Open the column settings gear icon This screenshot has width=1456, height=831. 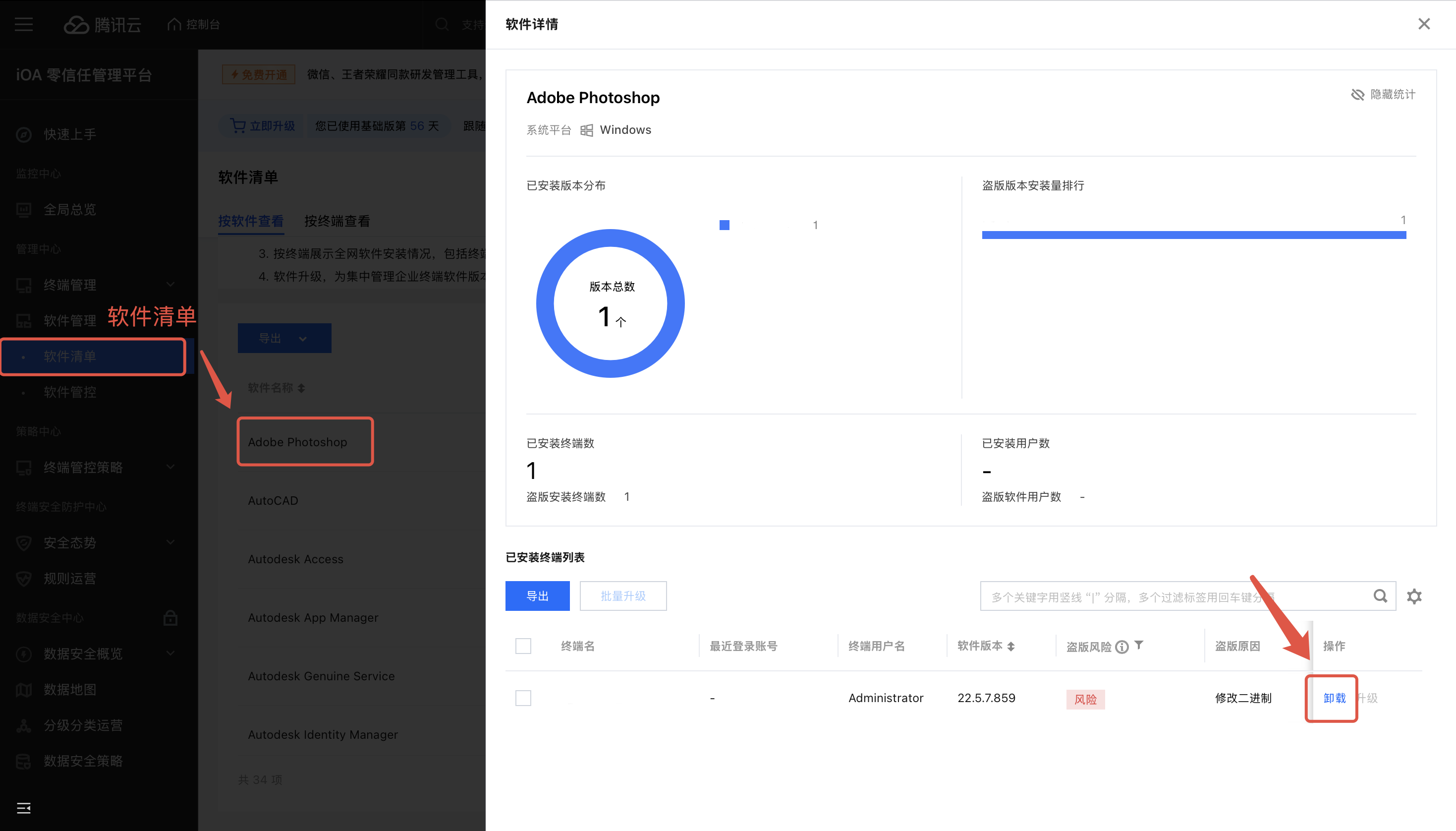coord(1414,596)
